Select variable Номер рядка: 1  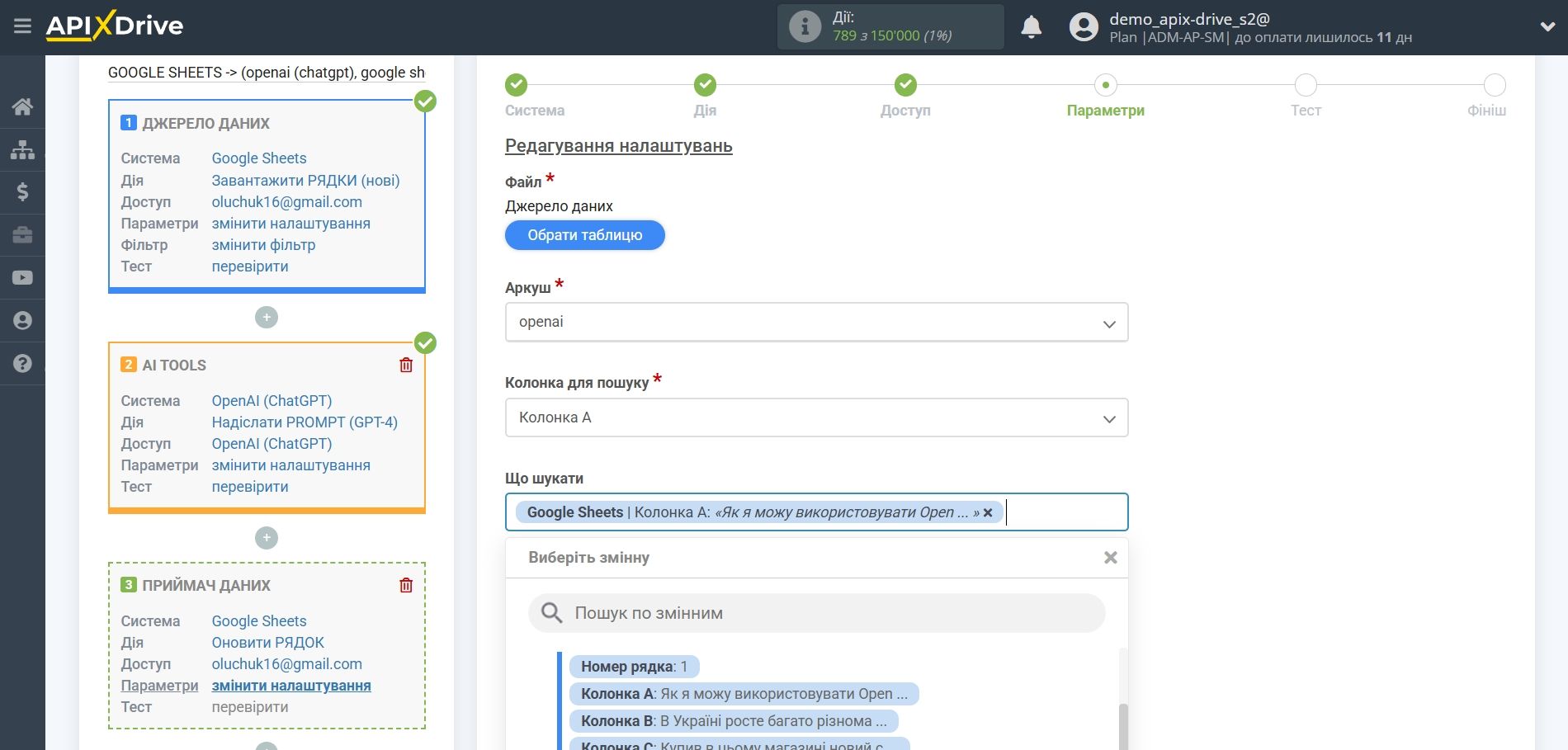coord(634,667)
